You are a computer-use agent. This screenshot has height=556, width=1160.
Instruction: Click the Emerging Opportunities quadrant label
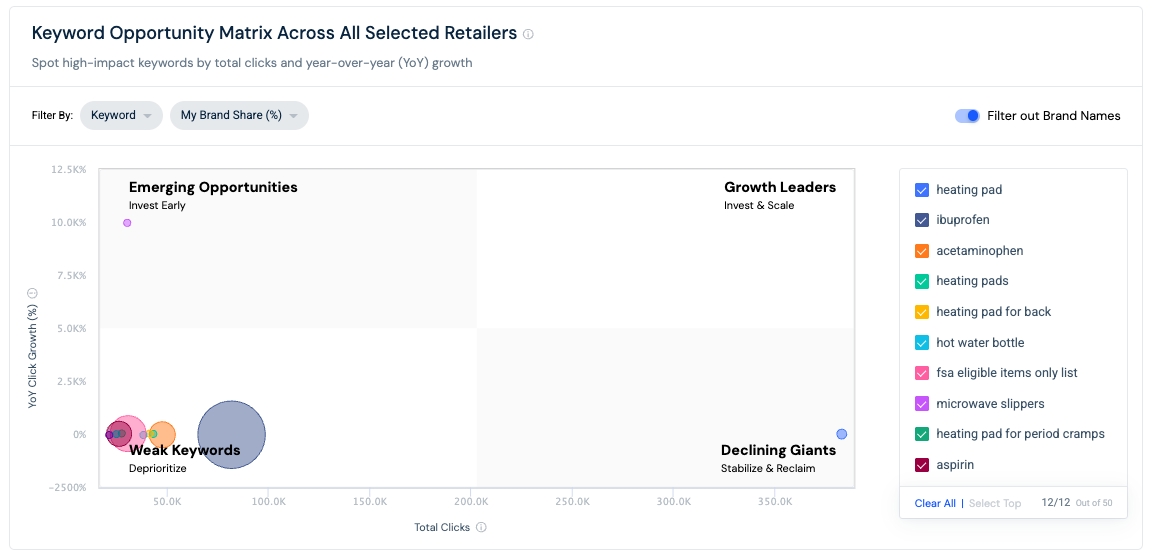coord(213,187)
